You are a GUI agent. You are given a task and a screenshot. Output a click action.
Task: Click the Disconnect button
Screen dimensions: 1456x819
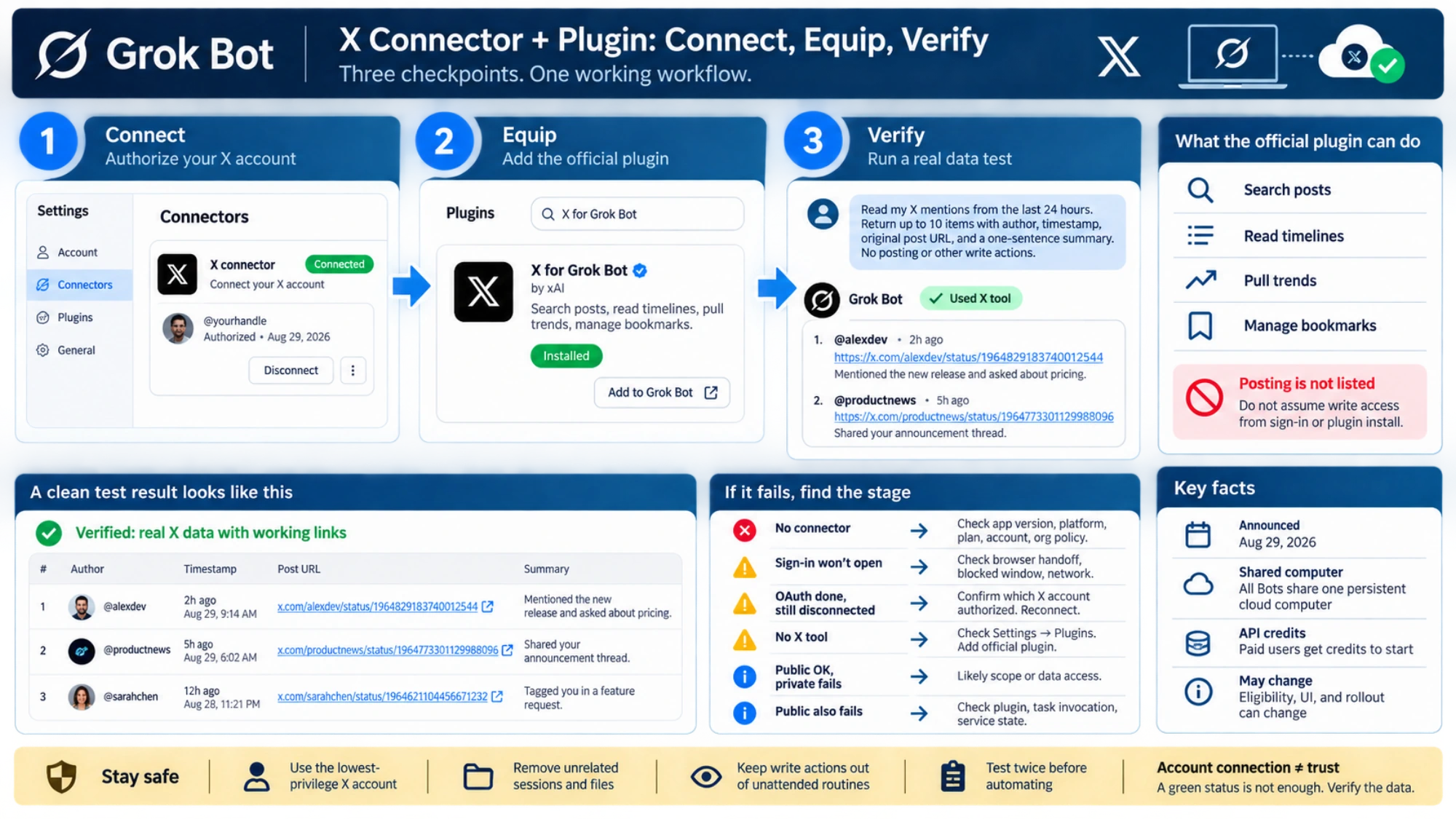(x=290, y=370)
